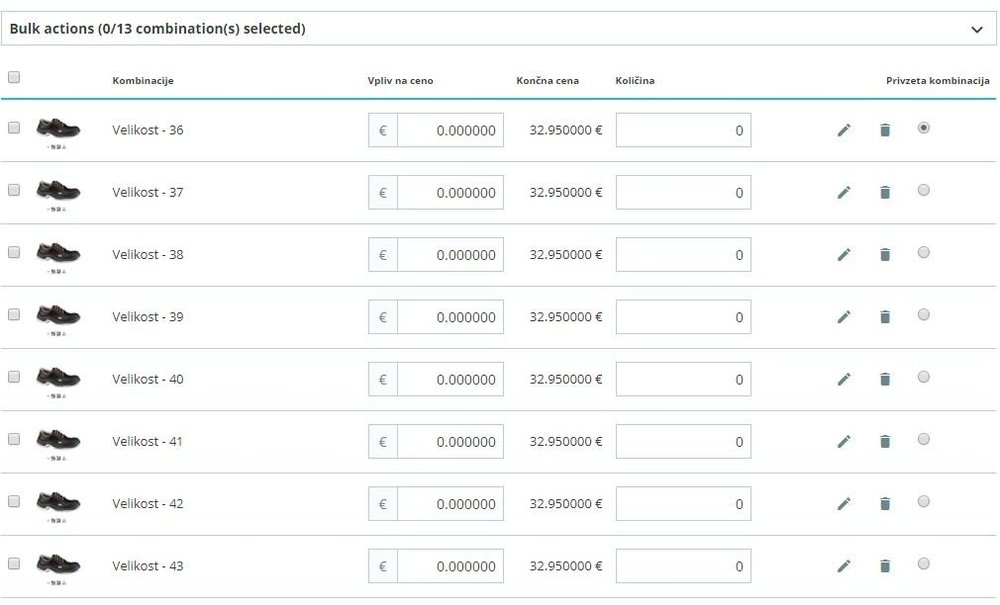Click price impact field for Velikost - 36

450,130
